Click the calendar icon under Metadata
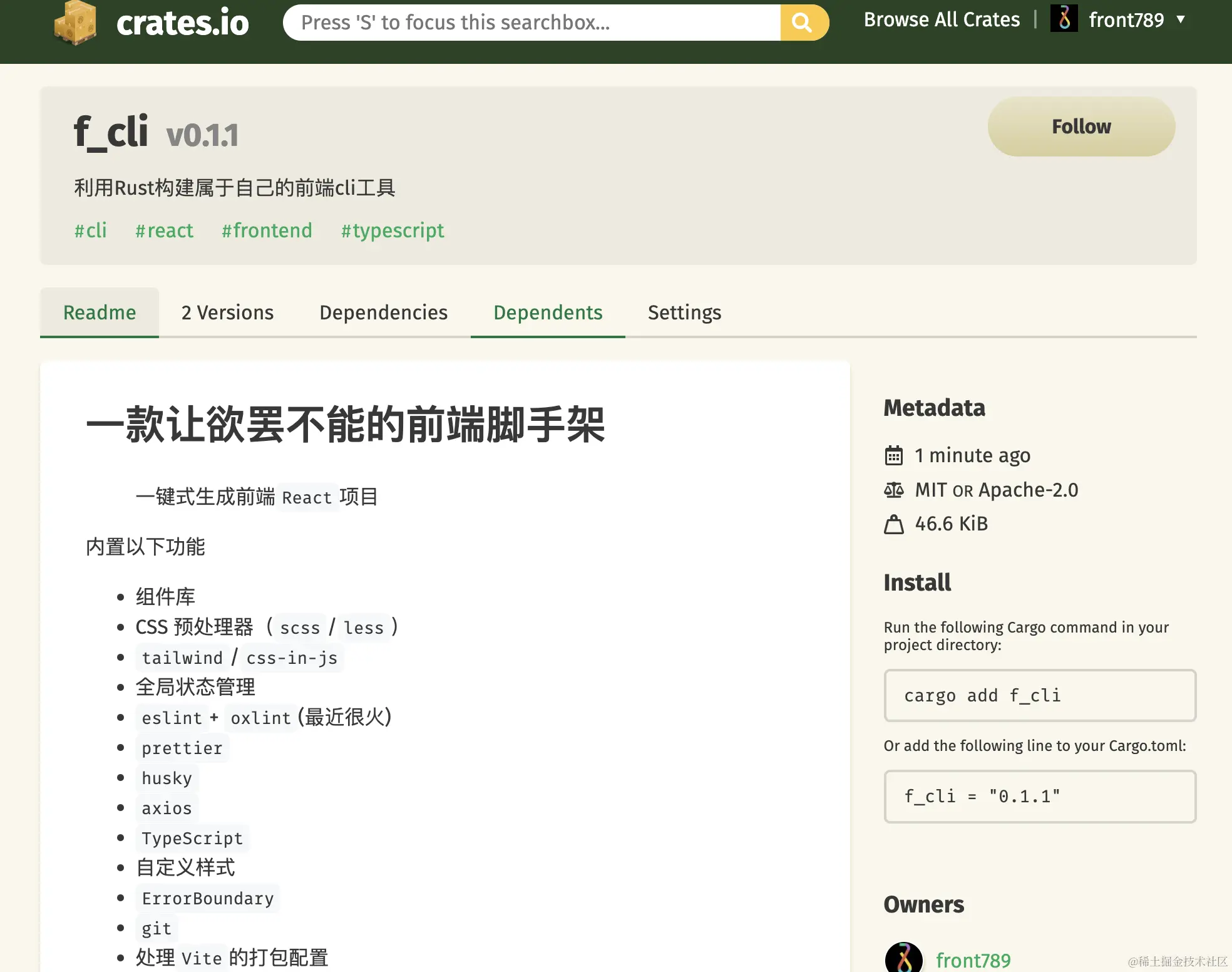 tap(894, 455)
